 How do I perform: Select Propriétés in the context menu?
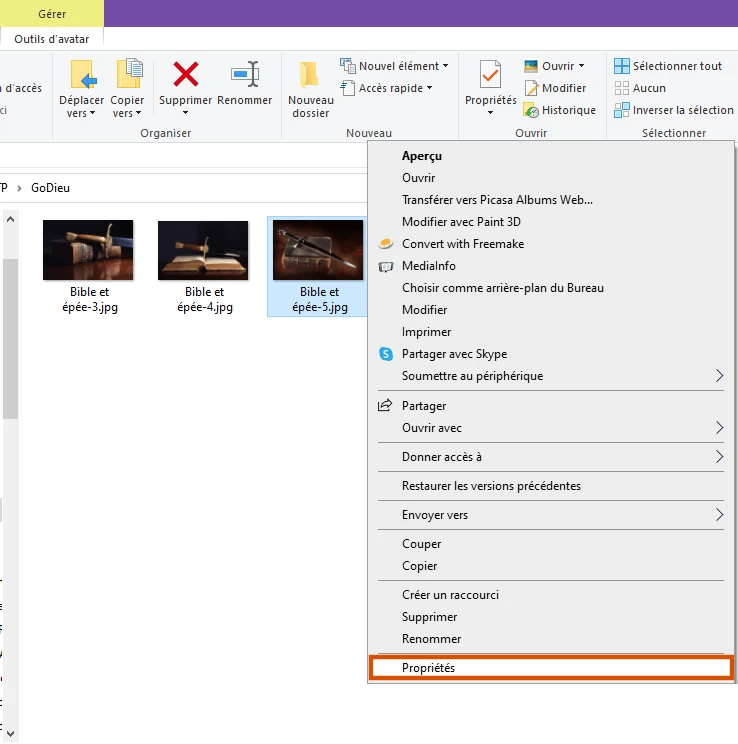point(428,667)
